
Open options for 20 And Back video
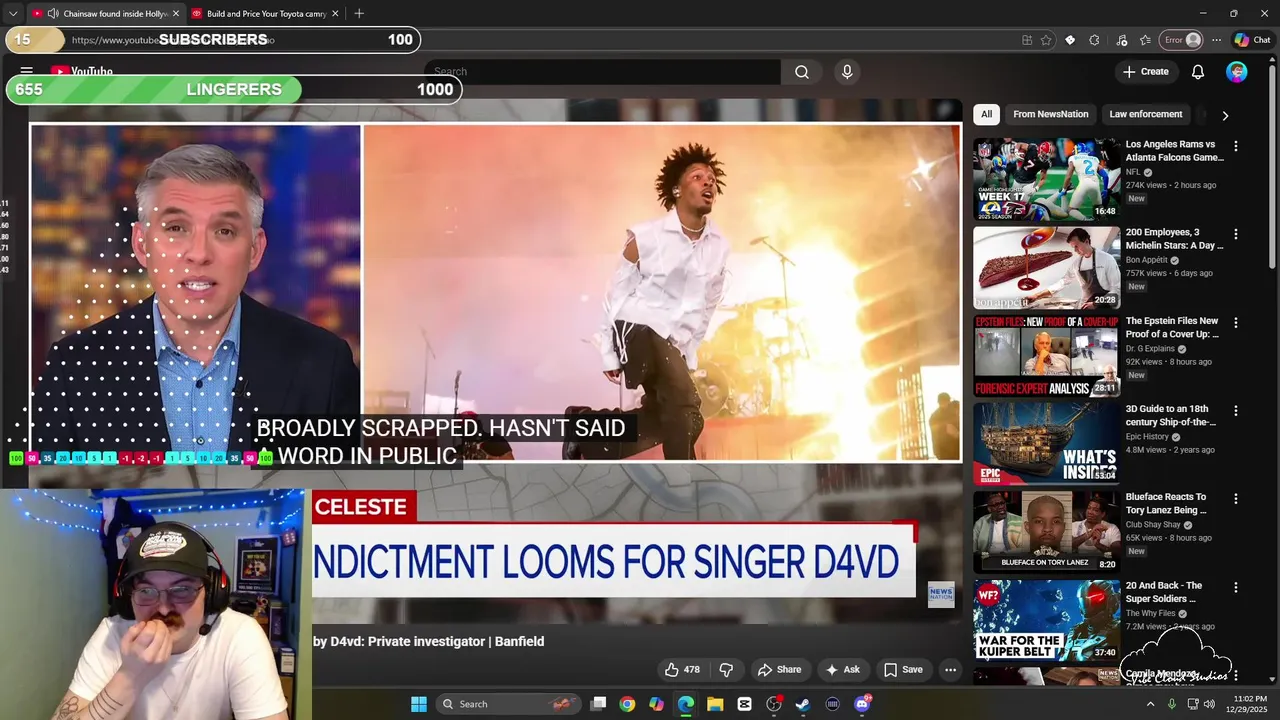tap(1235, 587)
